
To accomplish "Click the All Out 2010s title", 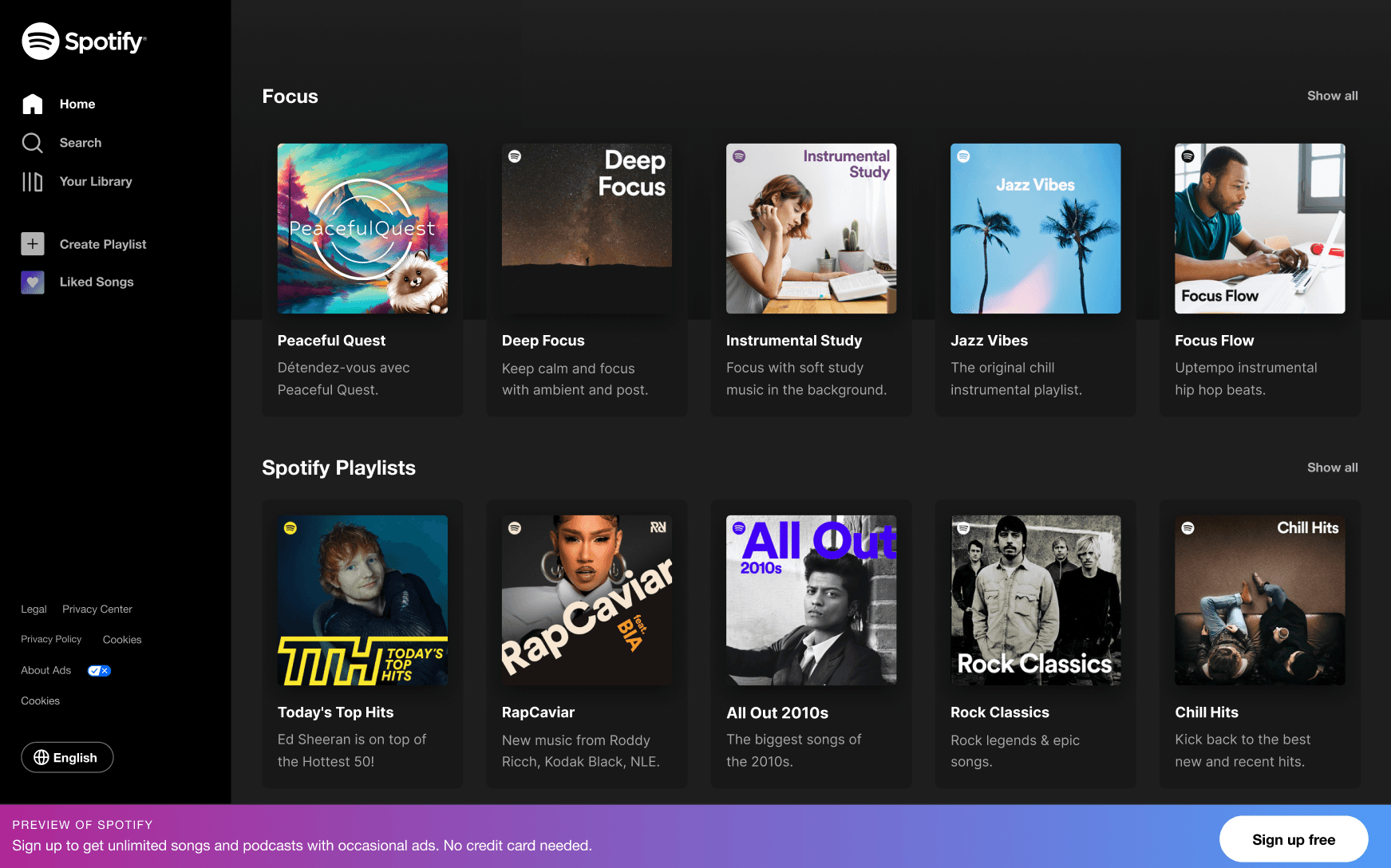I will point(777,712).
